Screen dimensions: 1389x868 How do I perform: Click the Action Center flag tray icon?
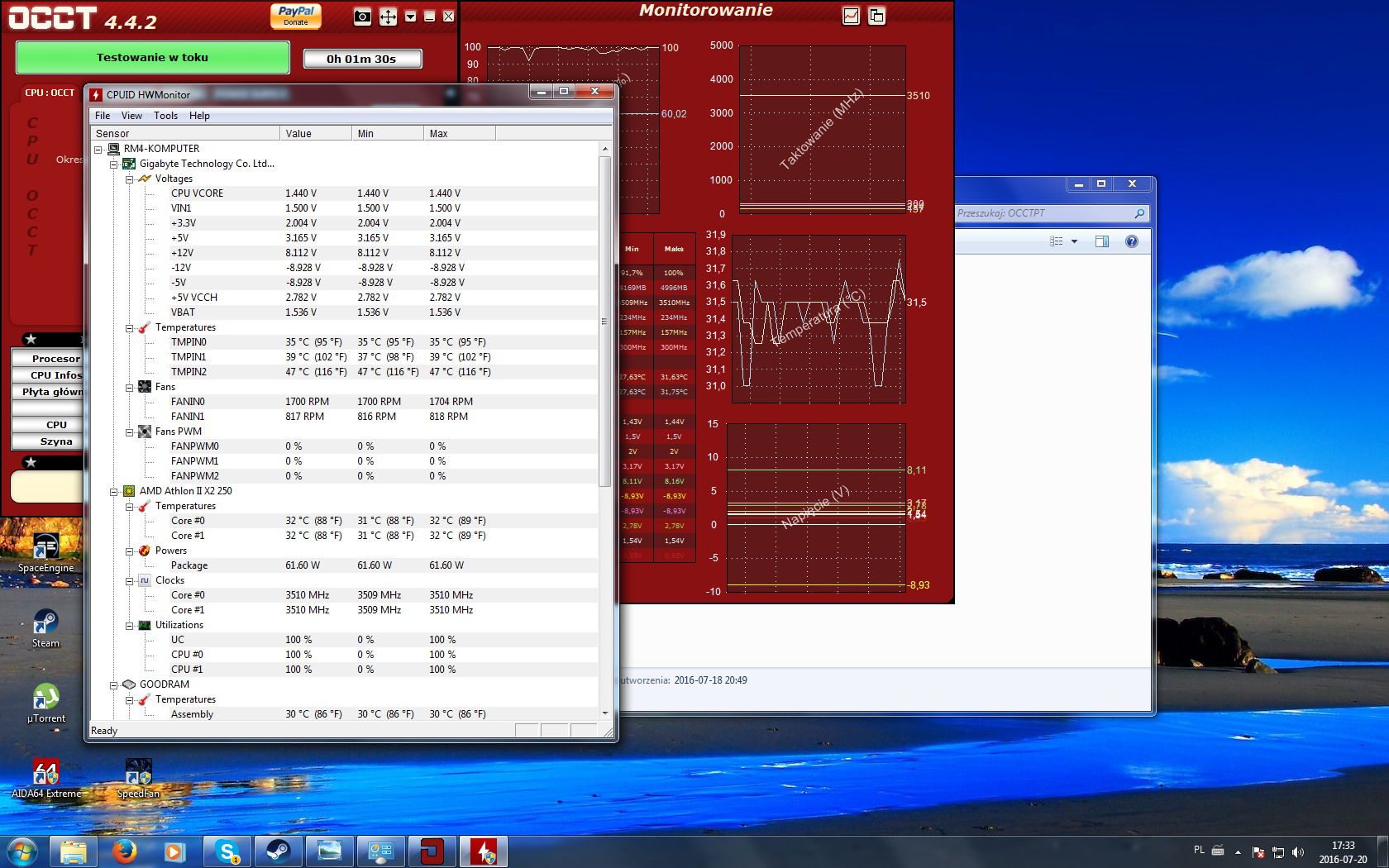point(1258,851)
